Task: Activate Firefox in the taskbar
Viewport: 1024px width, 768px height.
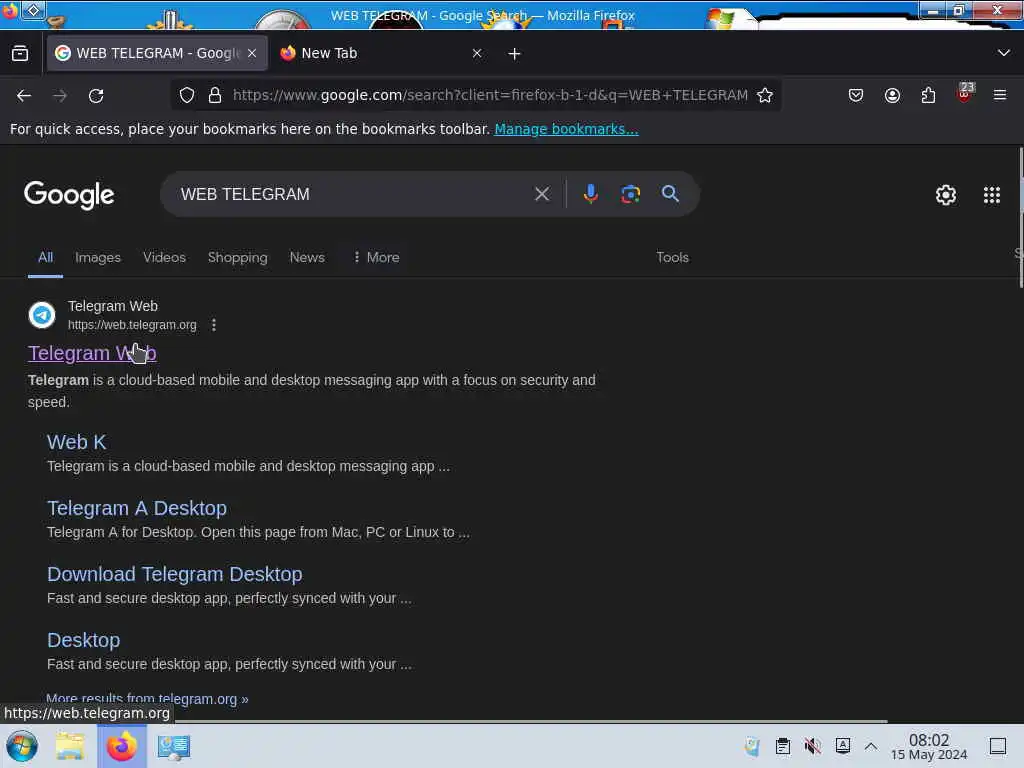Action: [x=122, y=746]
